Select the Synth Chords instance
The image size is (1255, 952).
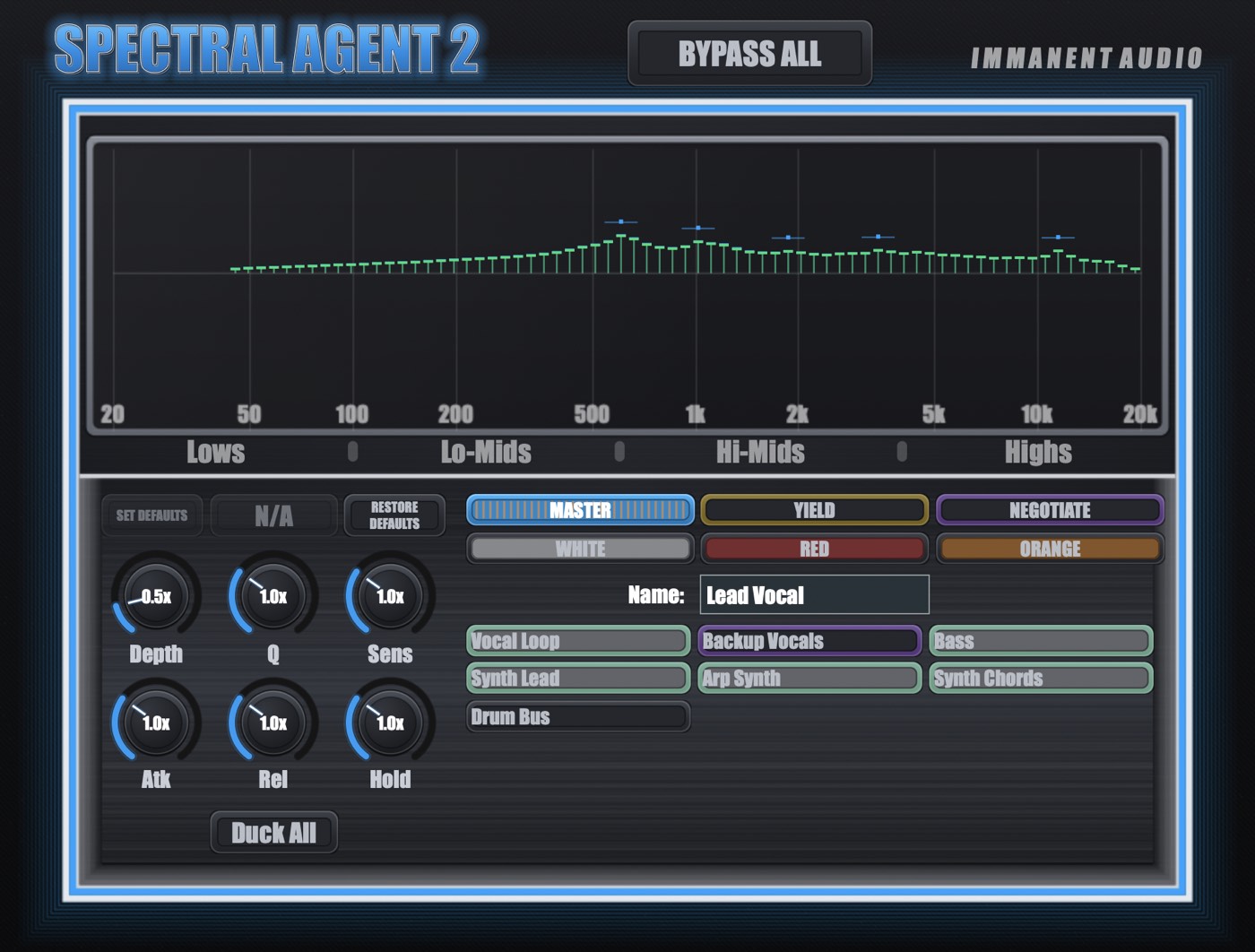1041,679
